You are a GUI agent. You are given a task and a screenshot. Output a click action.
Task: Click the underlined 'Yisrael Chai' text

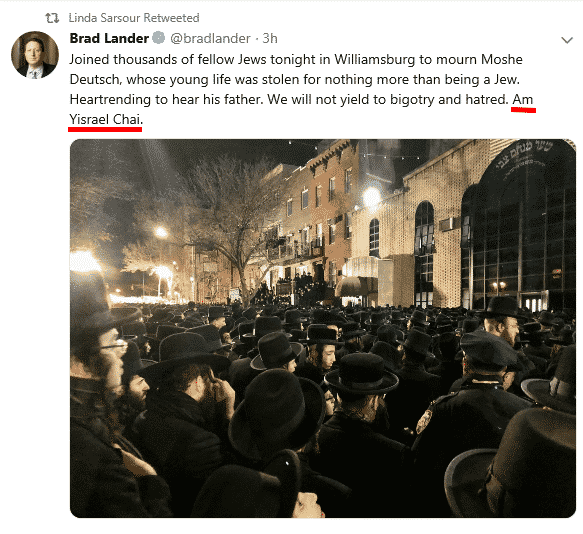(105, 120)
